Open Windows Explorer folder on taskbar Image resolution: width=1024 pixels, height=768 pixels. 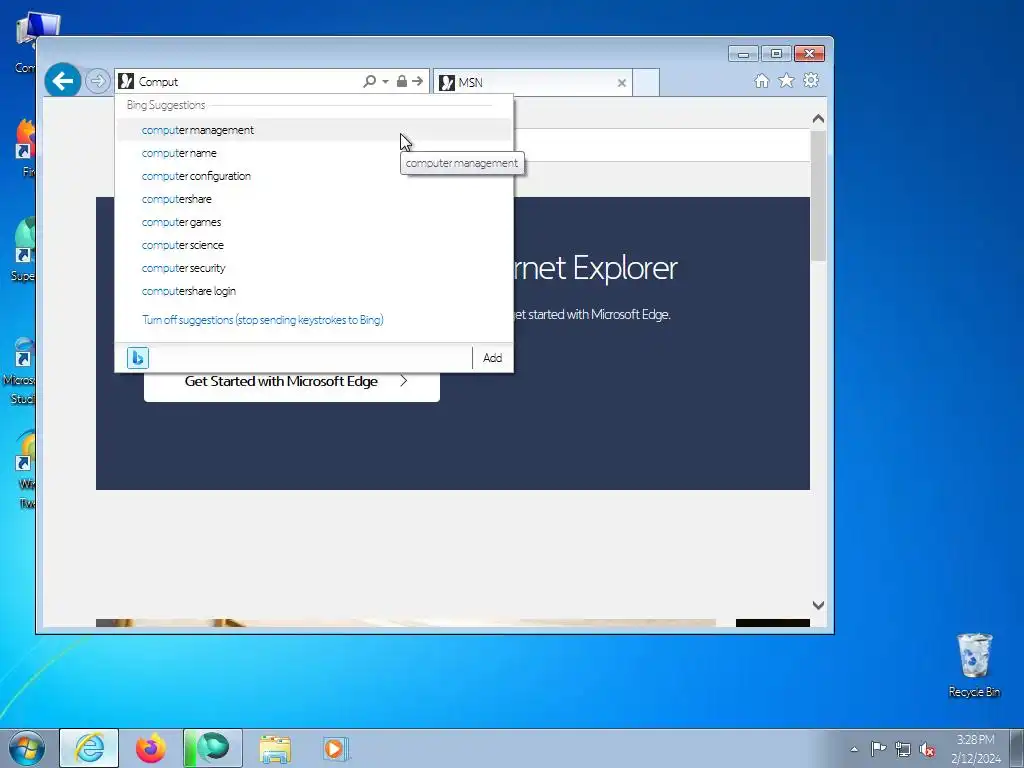(x=275, y=748)
